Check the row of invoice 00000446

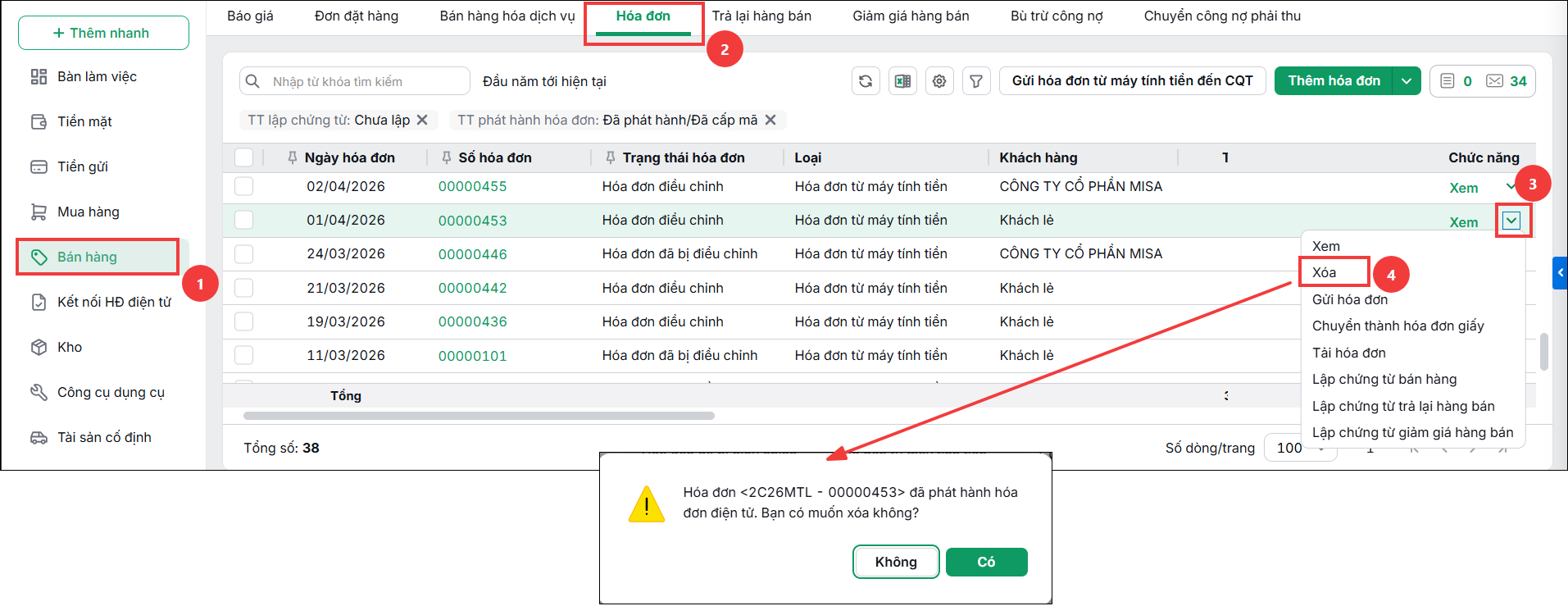(x=243, y=254)
